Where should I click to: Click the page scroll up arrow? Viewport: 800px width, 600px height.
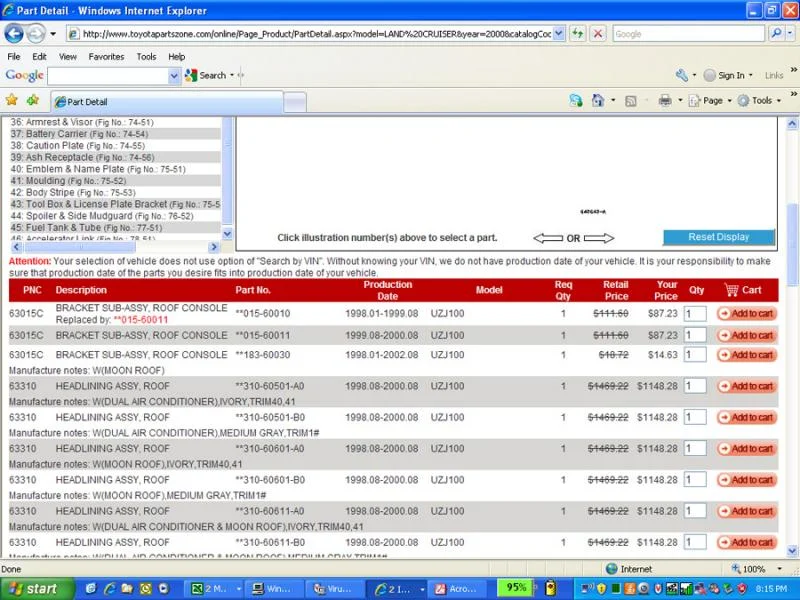point(792,123)
